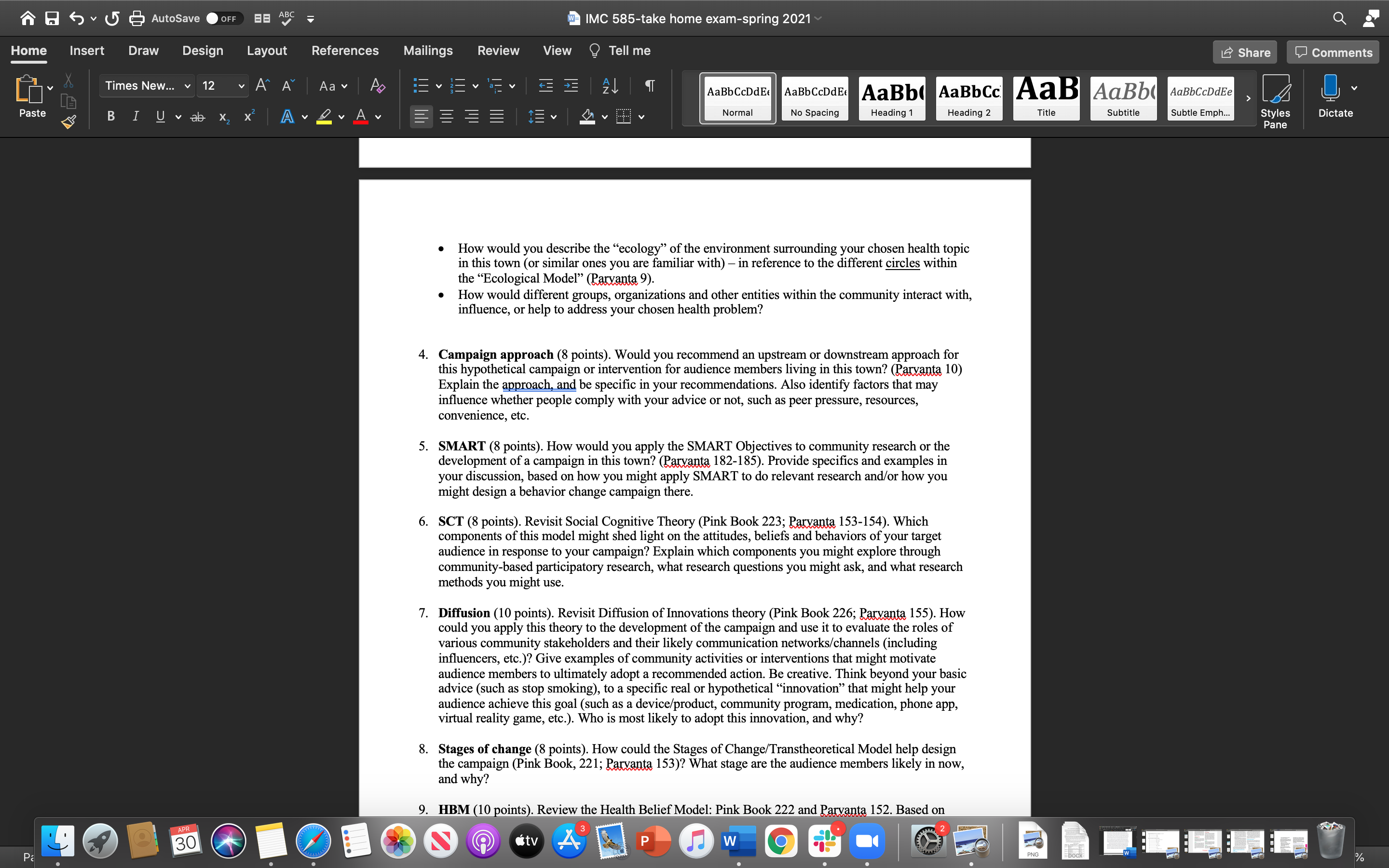This screenshot has width=1389, height=868.
Task: Toggle underline formatting
Action: (160, 117)
